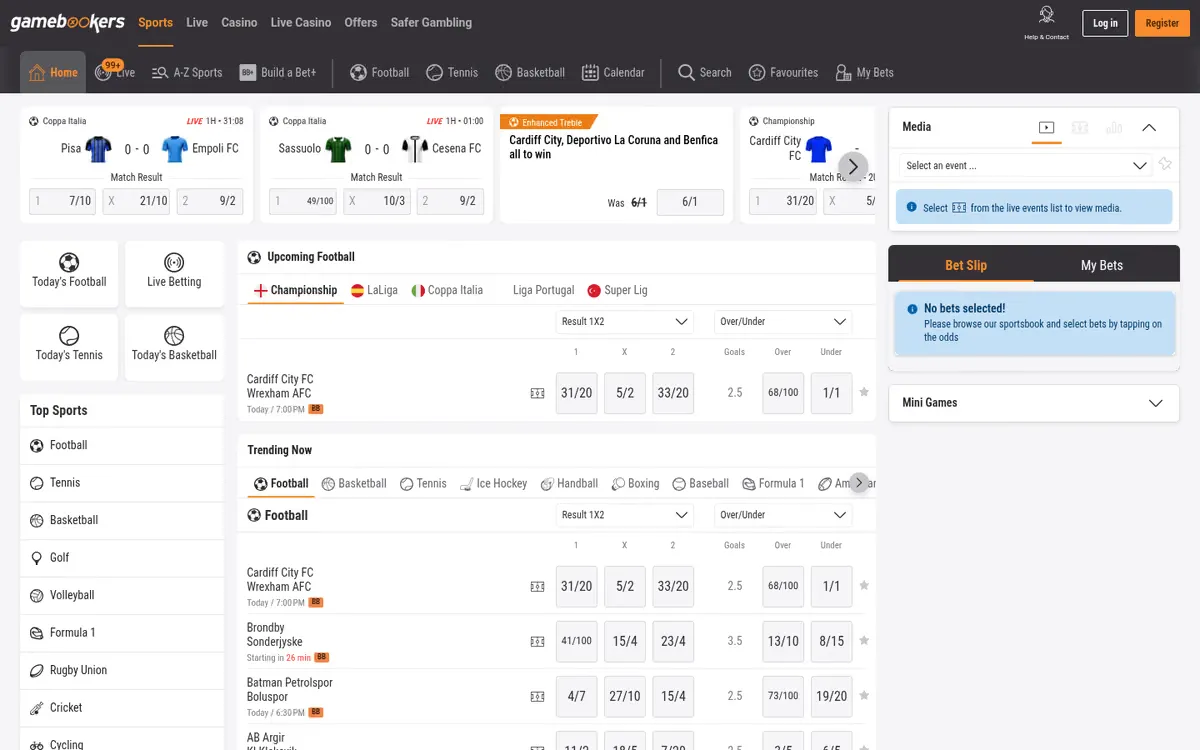1200x750 pixels.
Task: Select Volleyball in Top Sports list
Action: 122,595
